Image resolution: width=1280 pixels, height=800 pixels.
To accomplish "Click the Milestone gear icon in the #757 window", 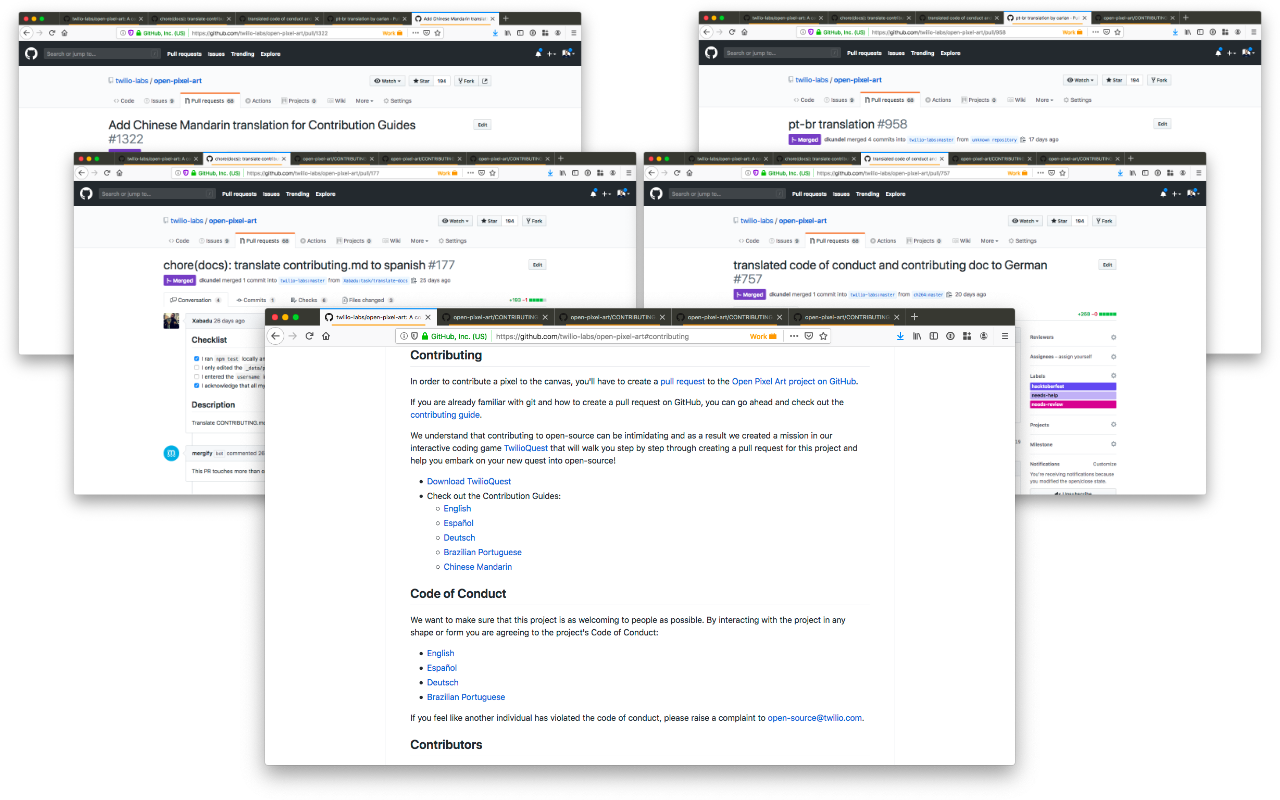I will pos(1113,444).
